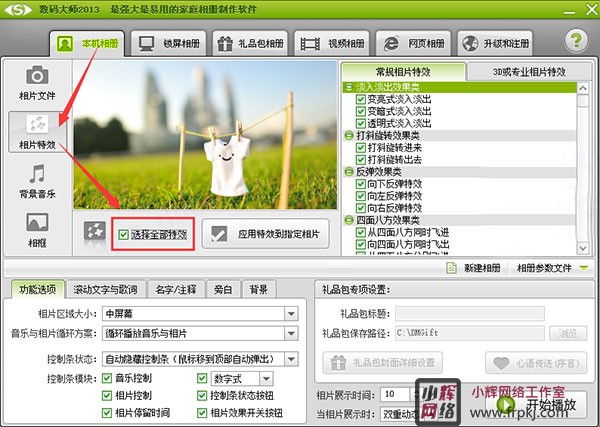The height and width of the screenshot is (427, 600).
Task: Select 功能选项 tab
Action: [x=38, y=289]
